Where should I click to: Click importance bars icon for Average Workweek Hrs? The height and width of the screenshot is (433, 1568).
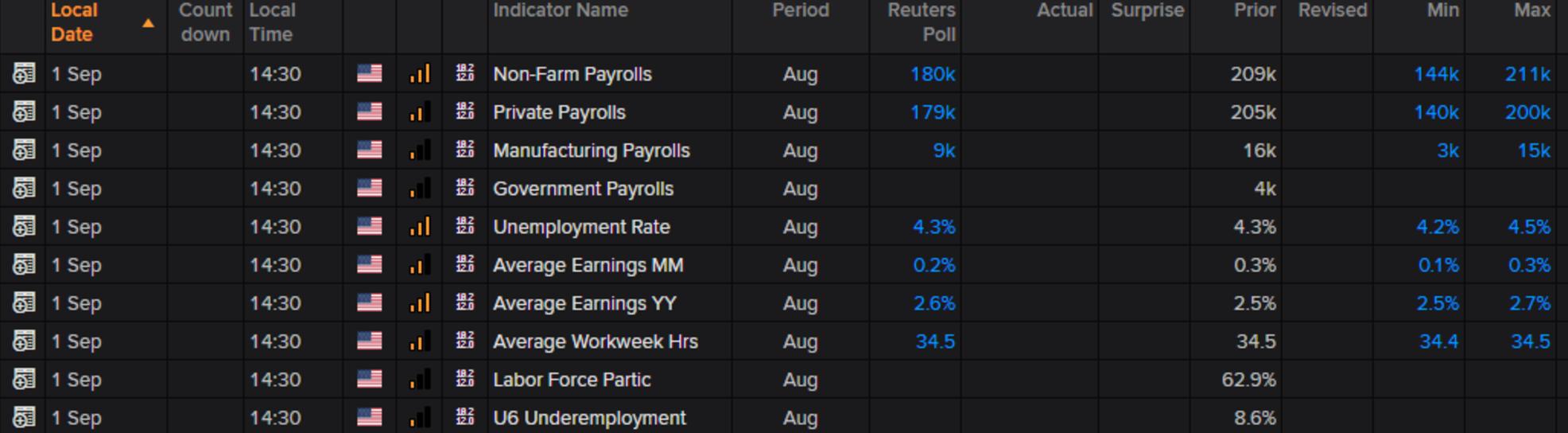420,341
